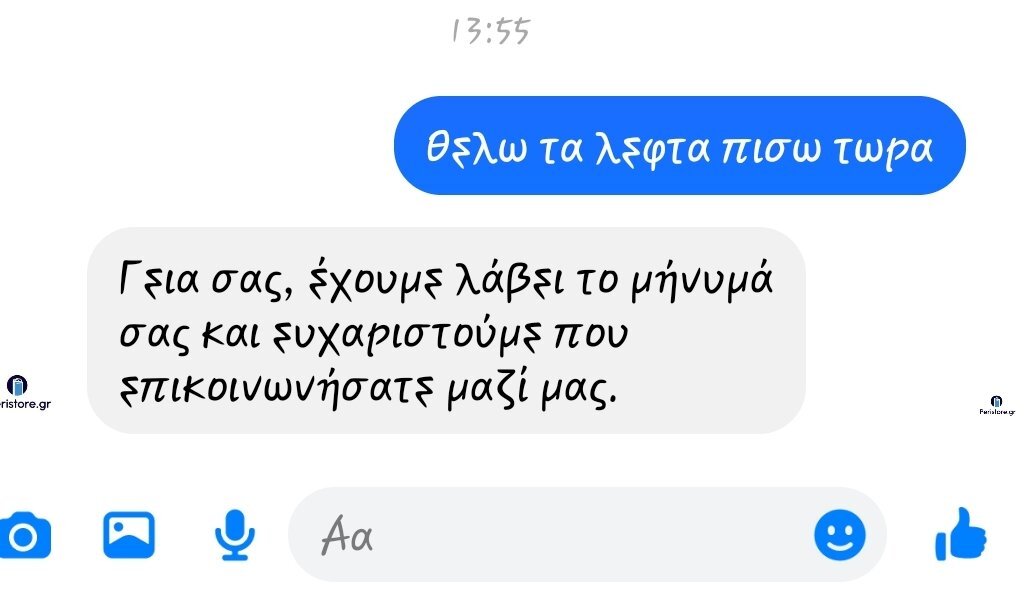
Task: Tap the microphone voice message icon
Action: [235, 535]
